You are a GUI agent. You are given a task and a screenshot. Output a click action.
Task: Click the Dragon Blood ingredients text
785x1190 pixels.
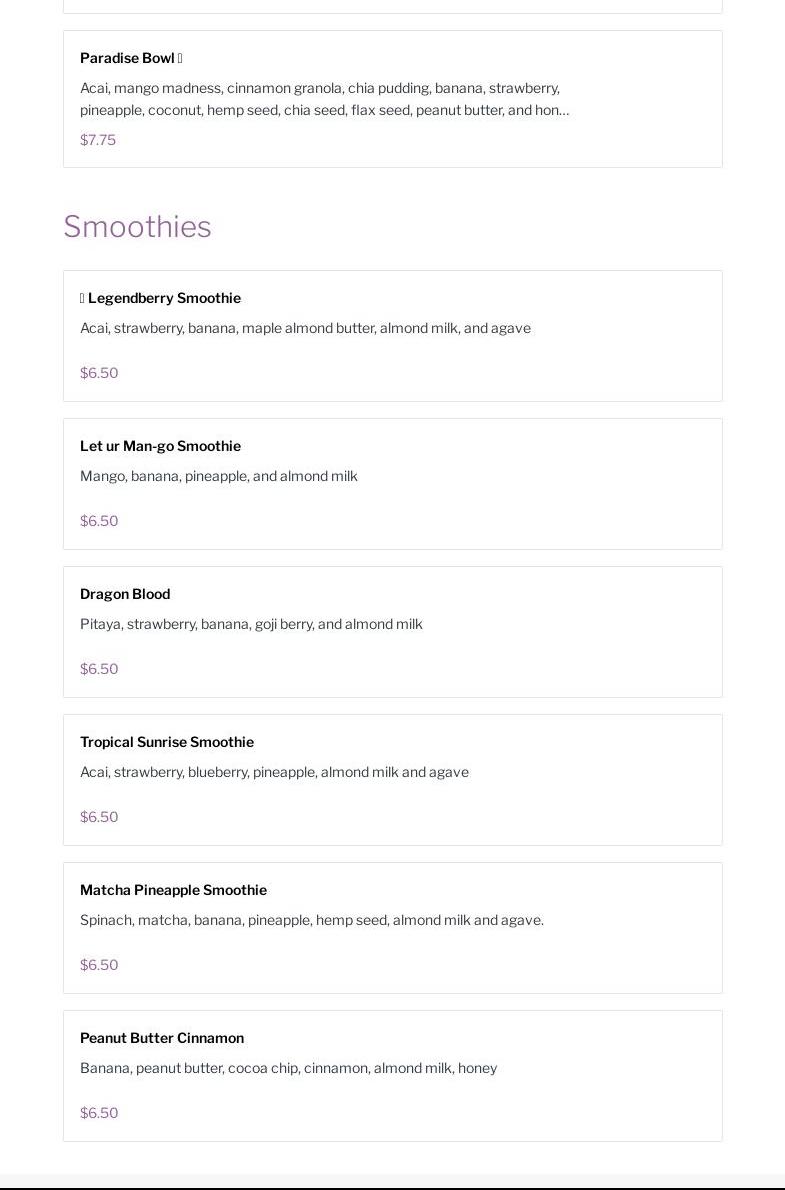point(251,624)
